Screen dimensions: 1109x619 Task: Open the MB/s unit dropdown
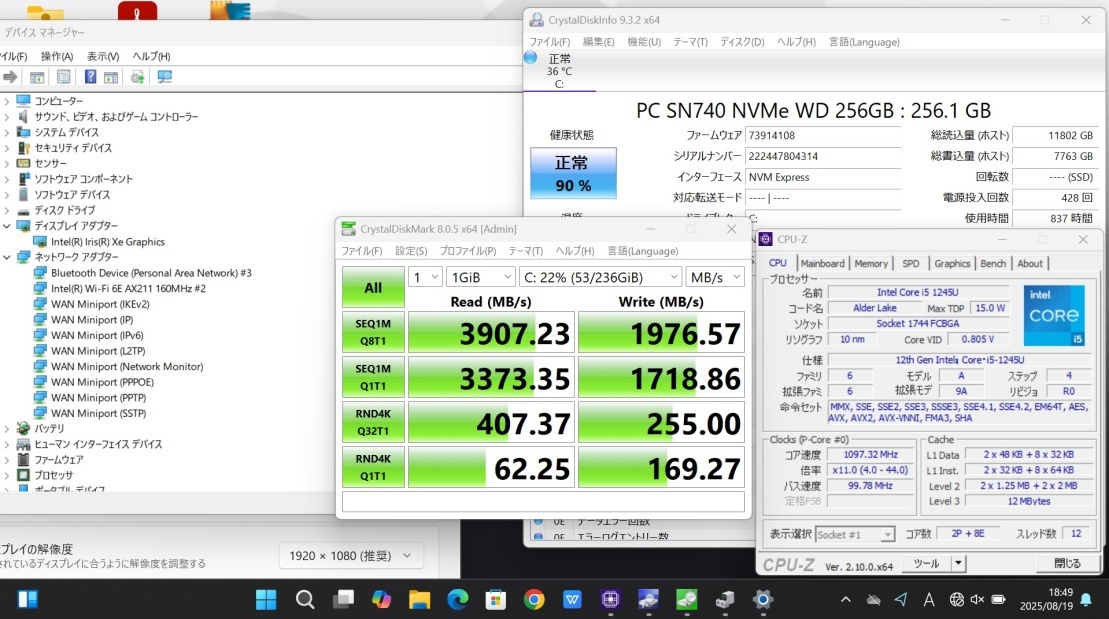714,277
